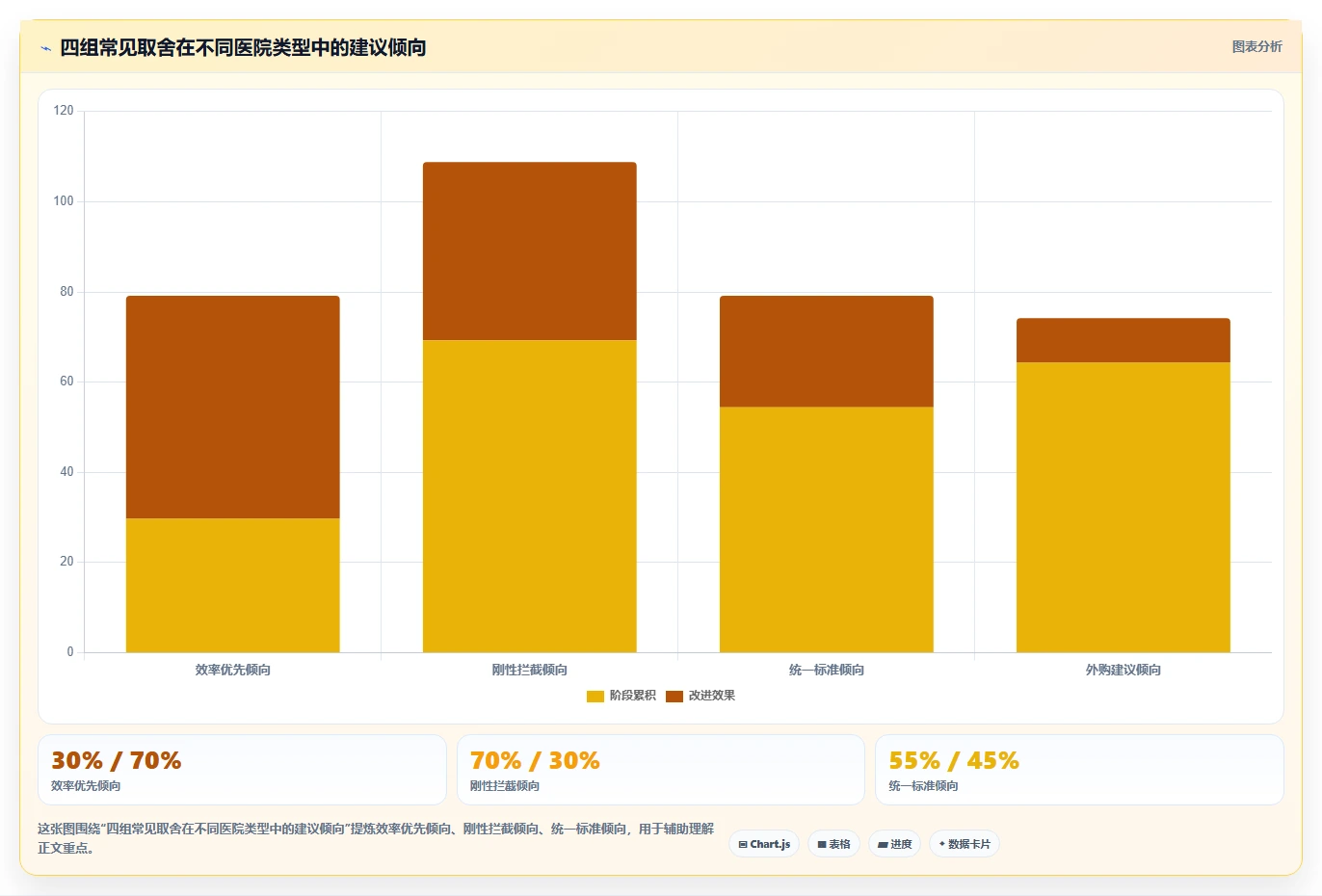
Task: Click the yellow segment of 刚性拦截倾向 bar
Action: point(530,496)
